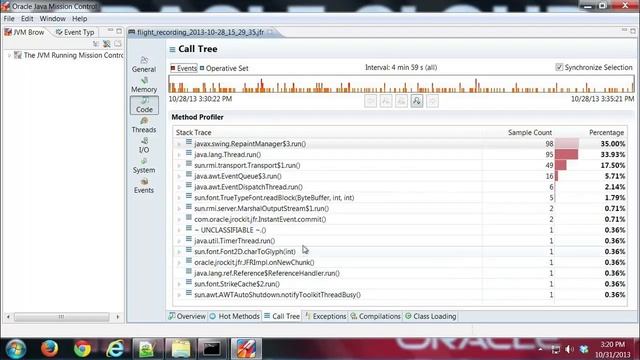Screen dimensions: 640x360
Task: Expand sun.rmi.transport.Transport$1.run() row
Action: tap(179, 166)
